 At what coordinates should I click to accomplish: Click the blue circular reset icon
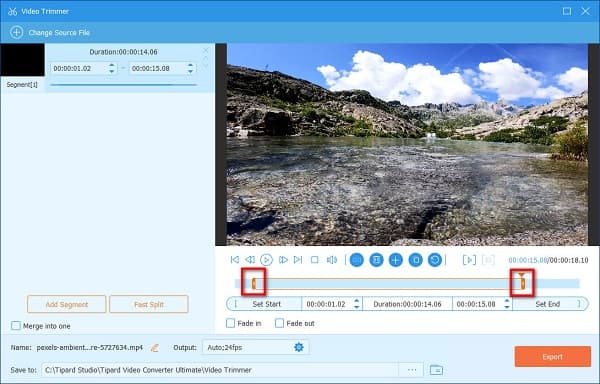(435, 260)
